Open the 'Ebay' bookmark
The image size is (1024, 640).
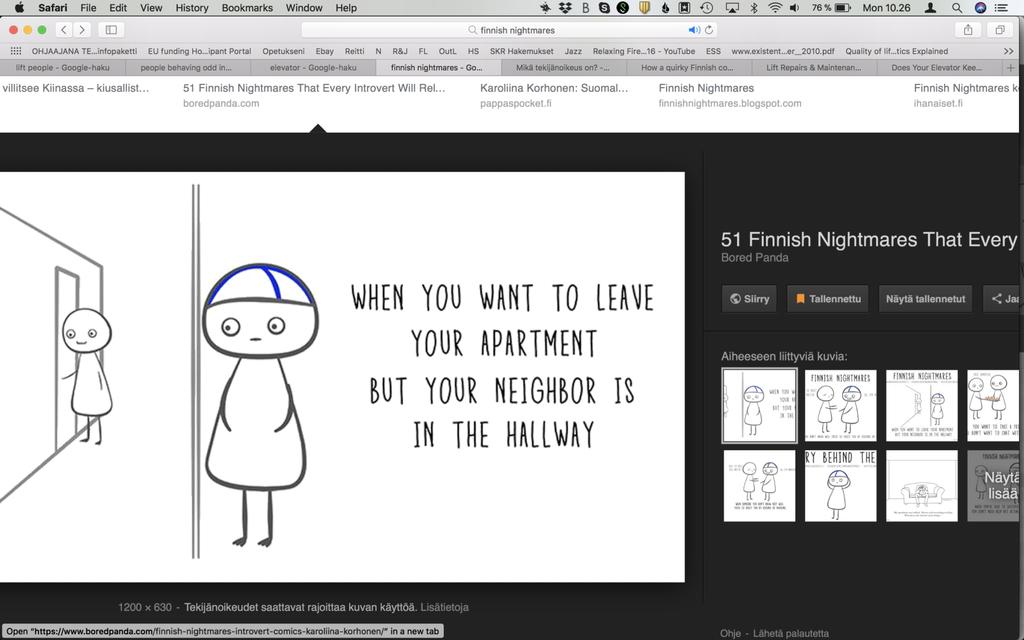pyautogui.click(x=325, y=51)
